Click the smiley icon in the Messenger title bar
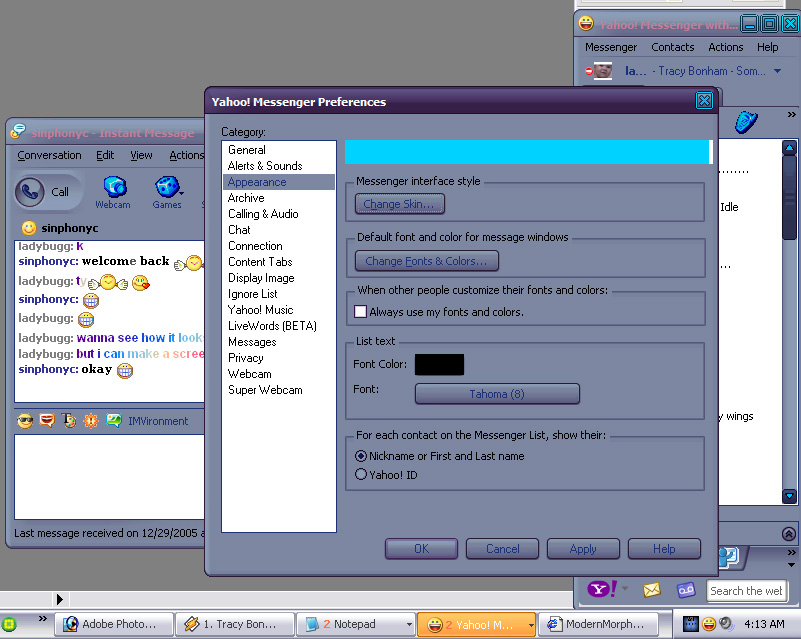Viewport: 801px width, 639px height. [586, 23]
